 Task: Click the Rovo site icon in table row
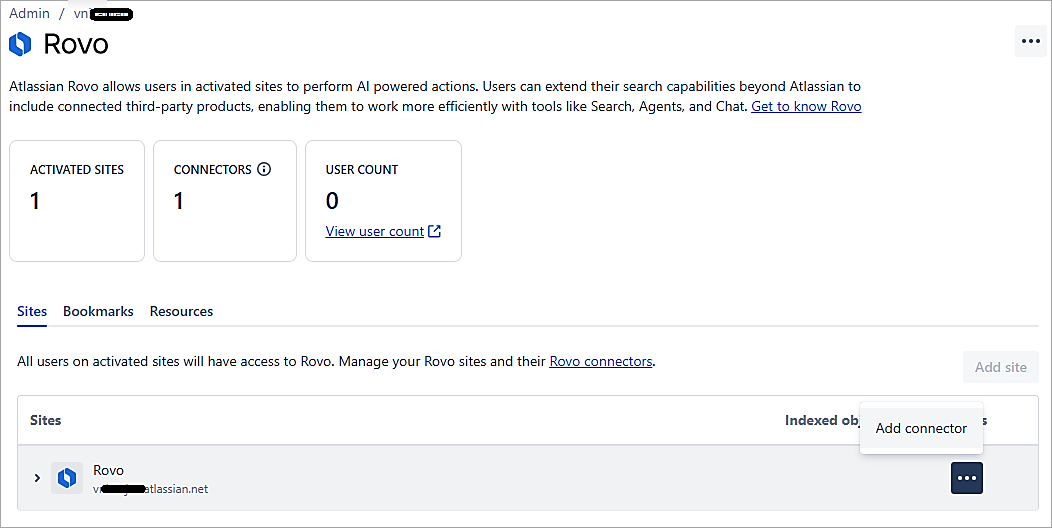pyautogui.click(x=67, y=478)
